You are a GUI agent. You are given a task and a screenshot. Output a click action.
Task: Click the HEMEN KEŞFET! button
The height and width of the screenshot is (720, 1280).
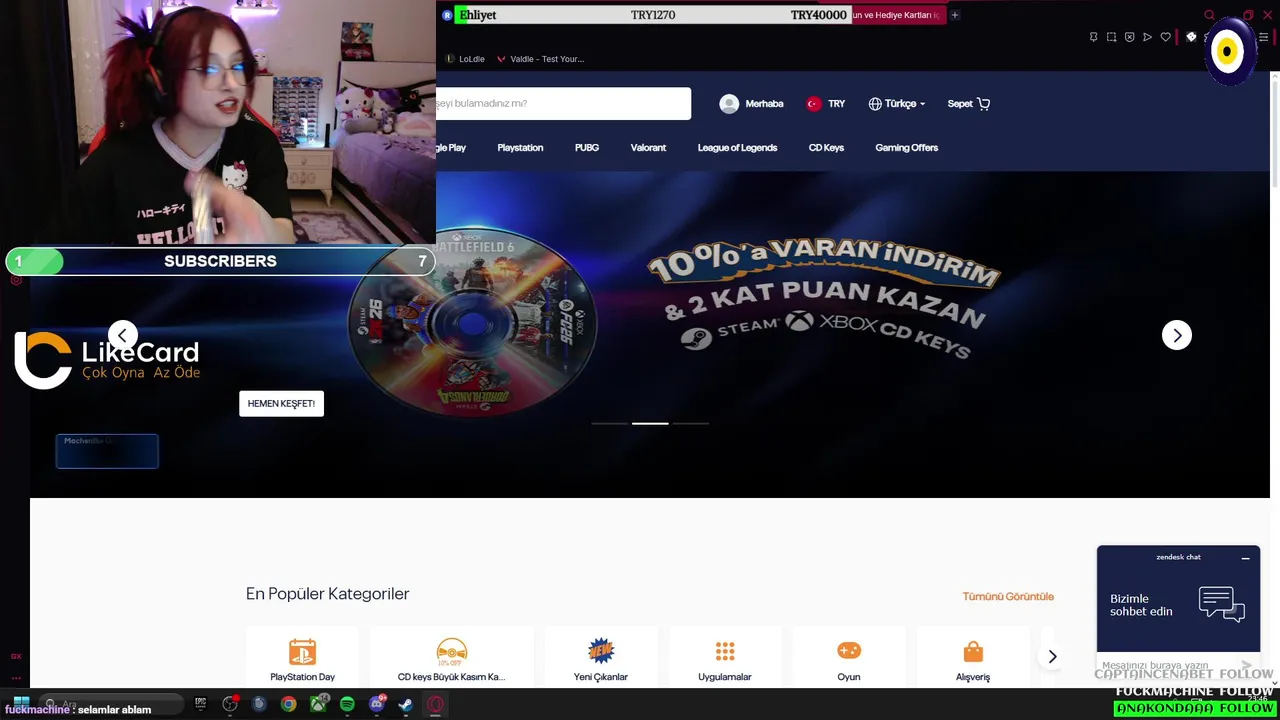(x=281, y=403)
